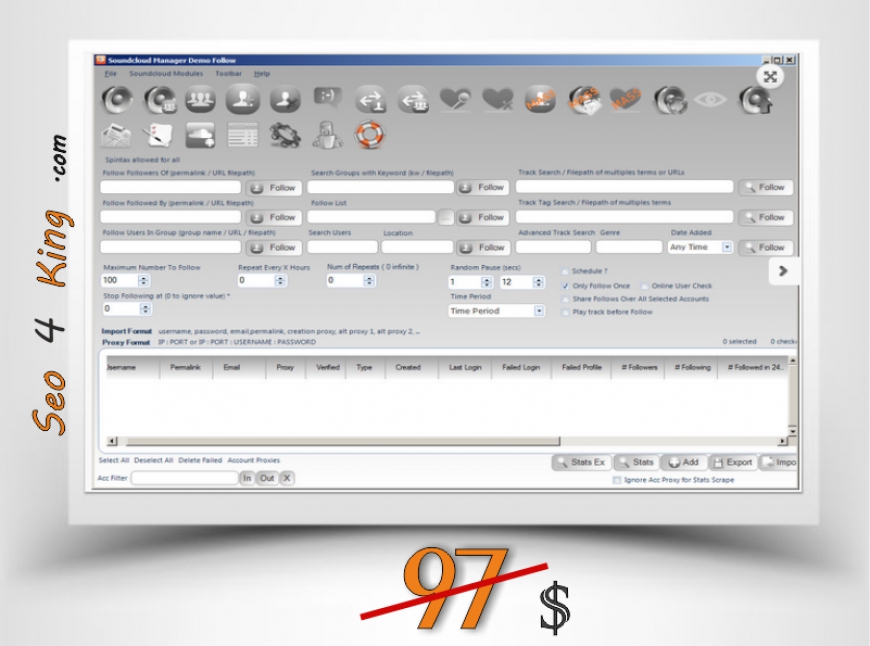
Task: Open the MASS user follow icon
Action: pyautogui.click(x=540, y=100)
